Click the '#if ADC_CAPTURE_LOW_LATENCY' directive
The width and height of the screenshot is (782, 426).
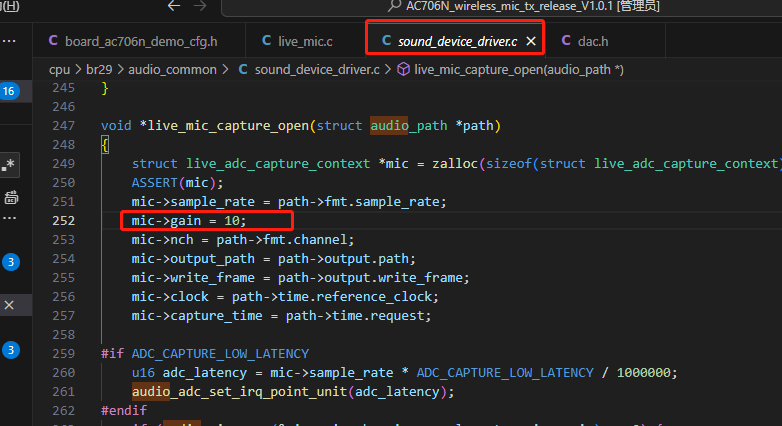pos(205,354)
